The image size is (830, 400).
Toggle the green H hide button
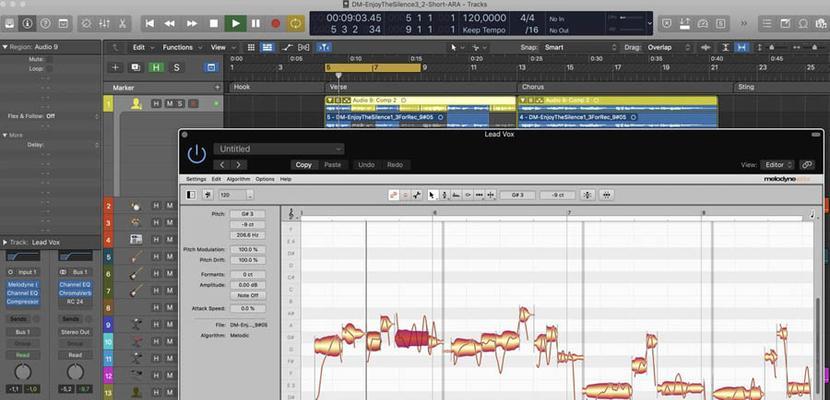tap(156, 68)
